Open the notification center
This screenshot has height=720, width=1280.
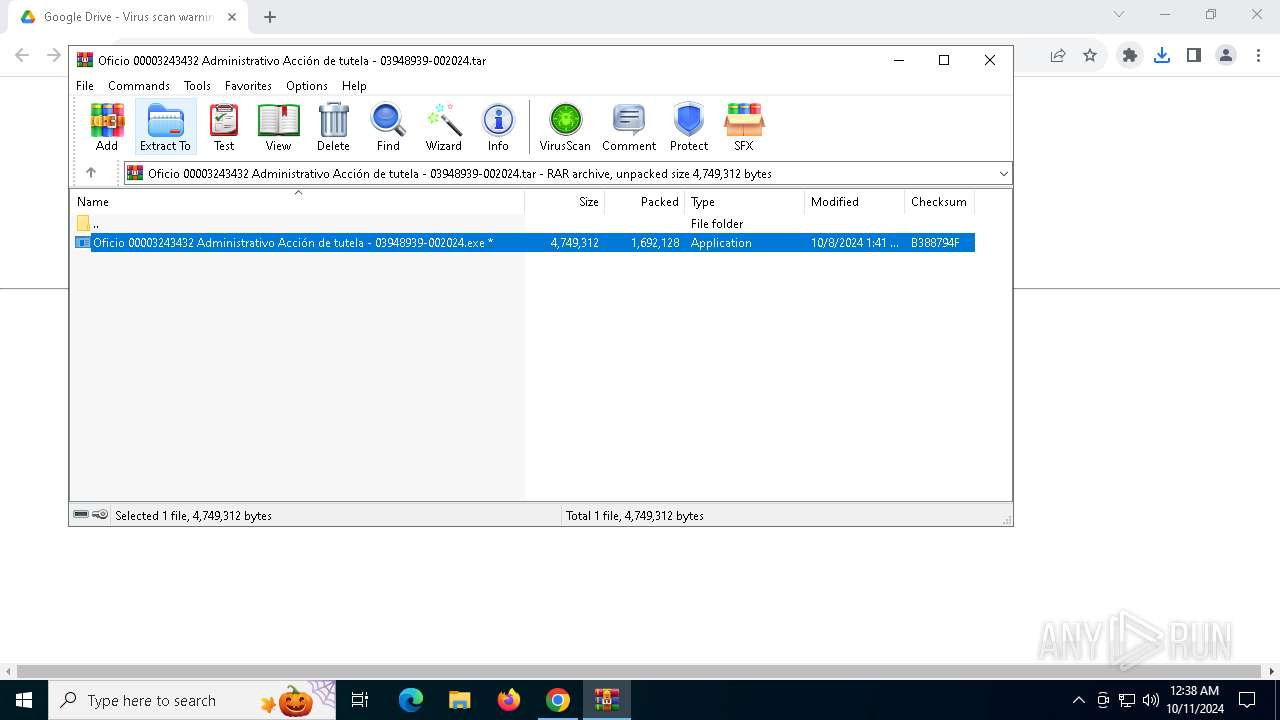pyautogui.click(x=1247, y=700)
